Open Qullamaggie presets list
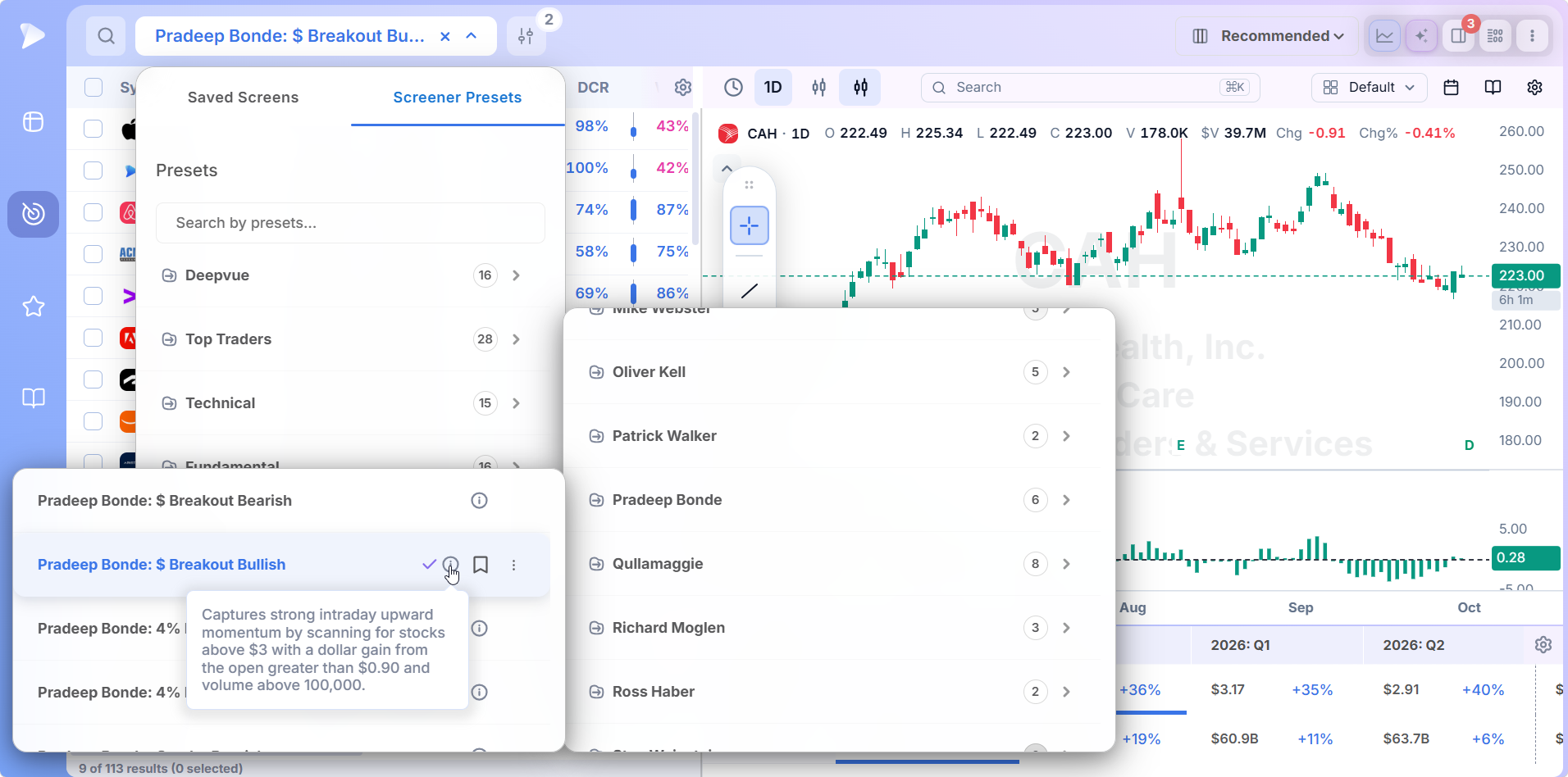Screen dimensions: 1568x777 832,564
